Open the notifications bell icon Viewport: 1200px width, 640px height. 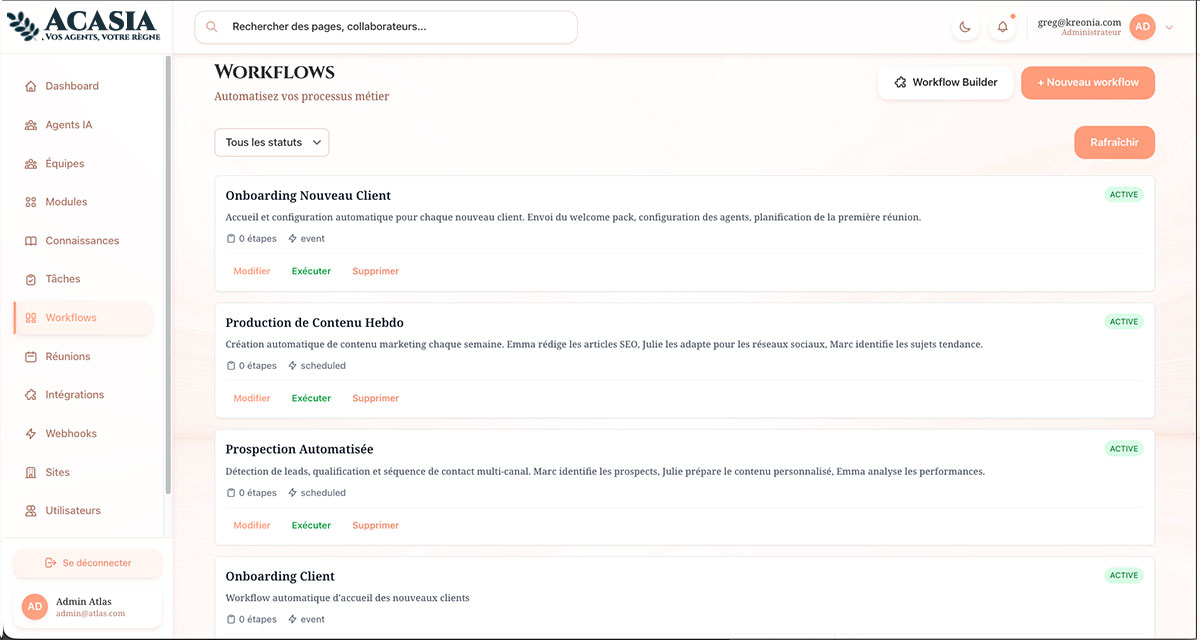(x=1002, y=28)
